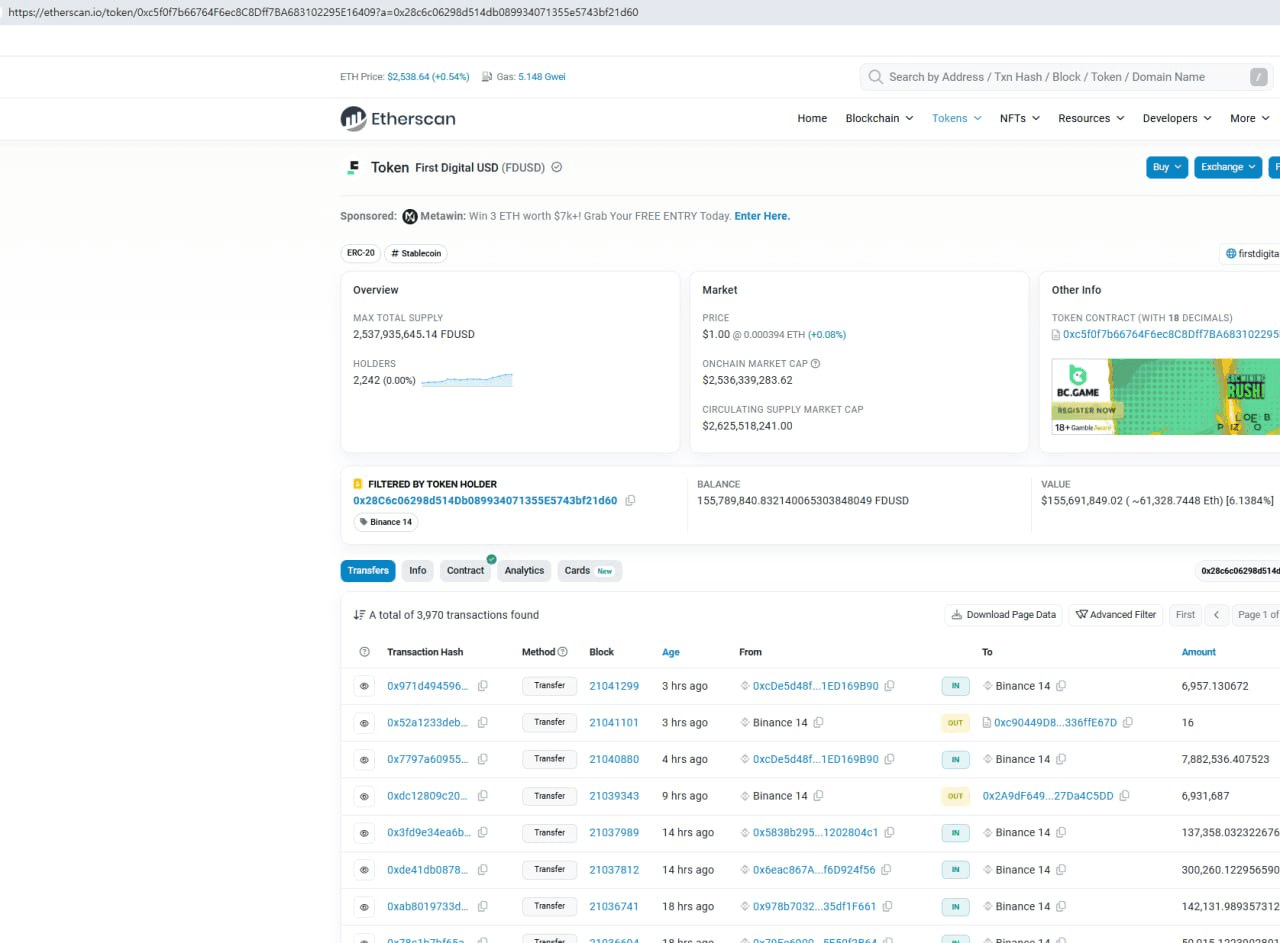1280x943 pixels.
Task: Open the Advanced Filter
Action: point(1116,615)
